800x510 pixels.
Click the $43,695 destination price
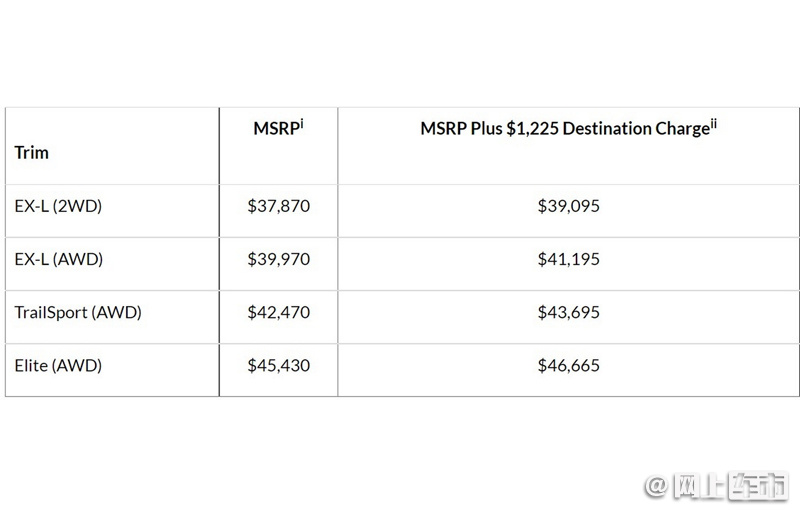coord(568,312)
